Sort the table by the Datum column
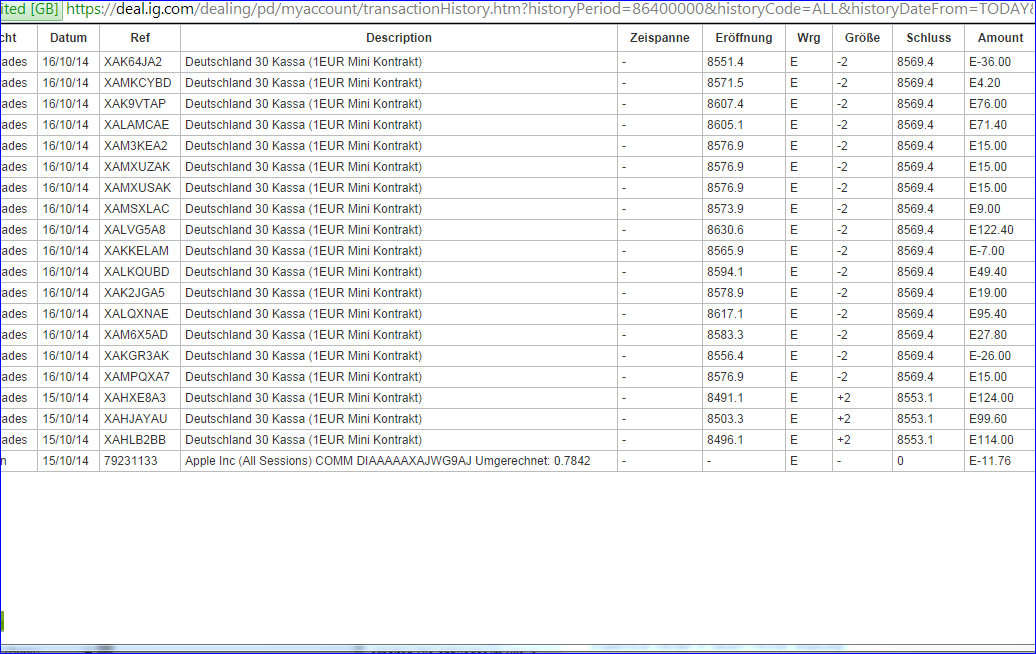The width and height of the screenshot is (1036, 654). [x=68, y=37]
